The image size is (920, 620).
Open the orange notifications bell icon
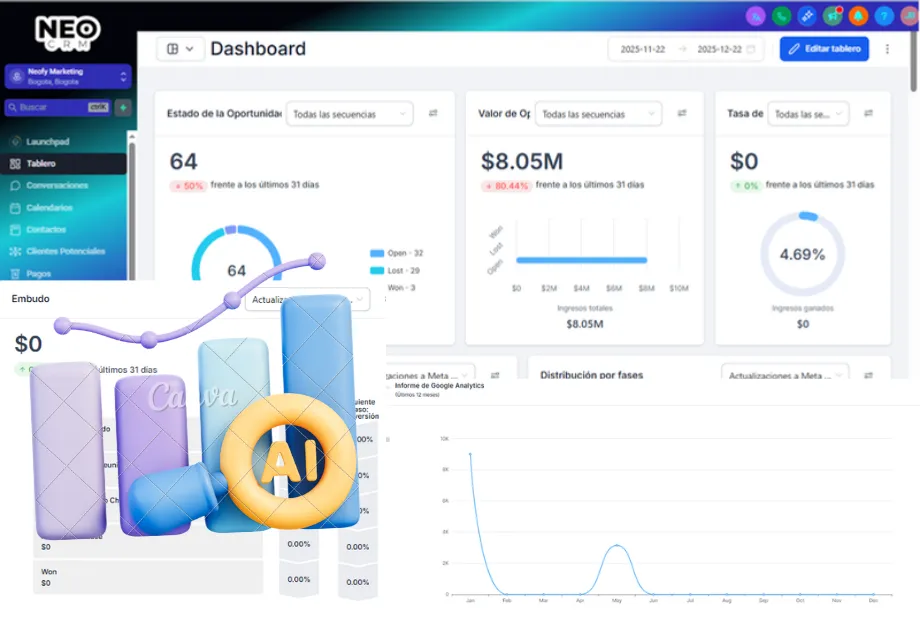coord(858,16)
